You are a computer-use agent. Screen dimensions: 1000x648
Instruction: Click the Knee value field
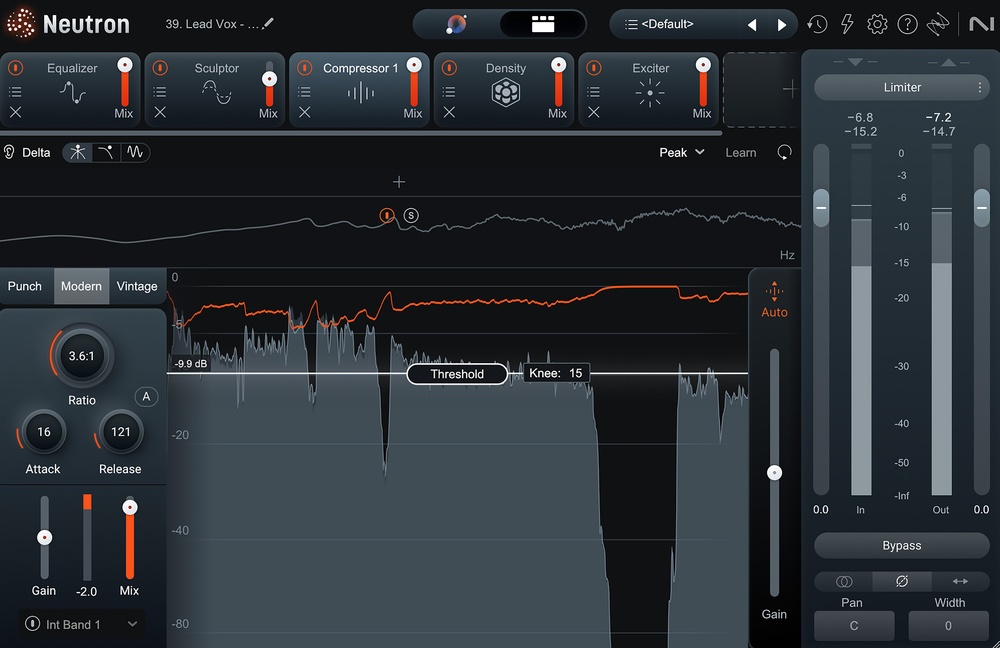(556, 373)
